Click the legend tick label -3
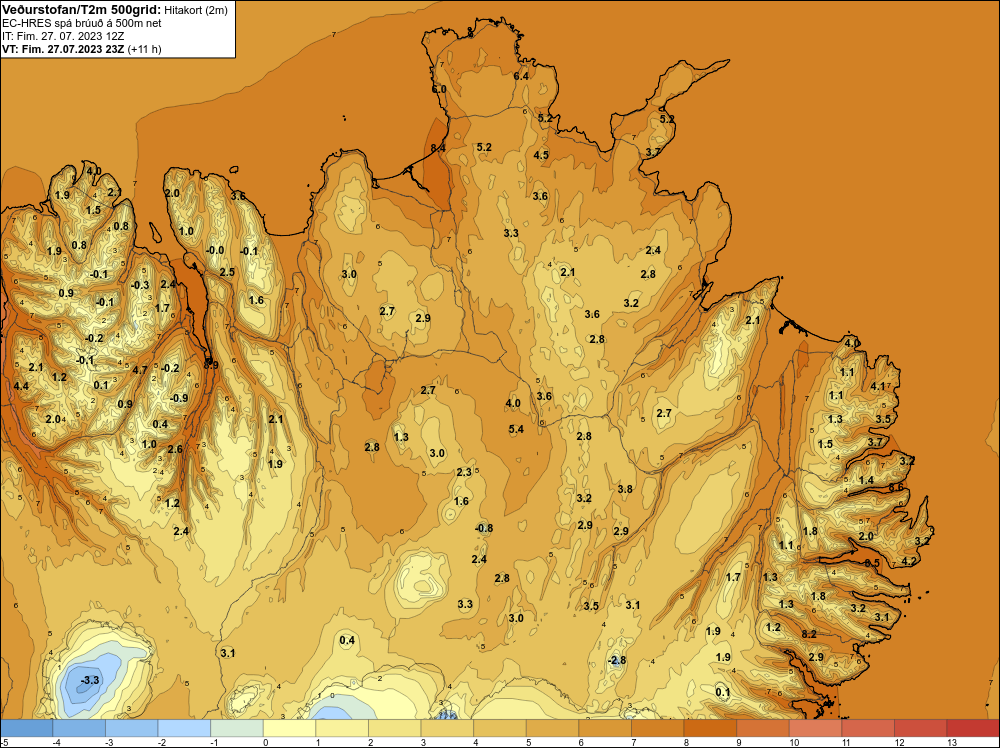 tap(110, 742)
